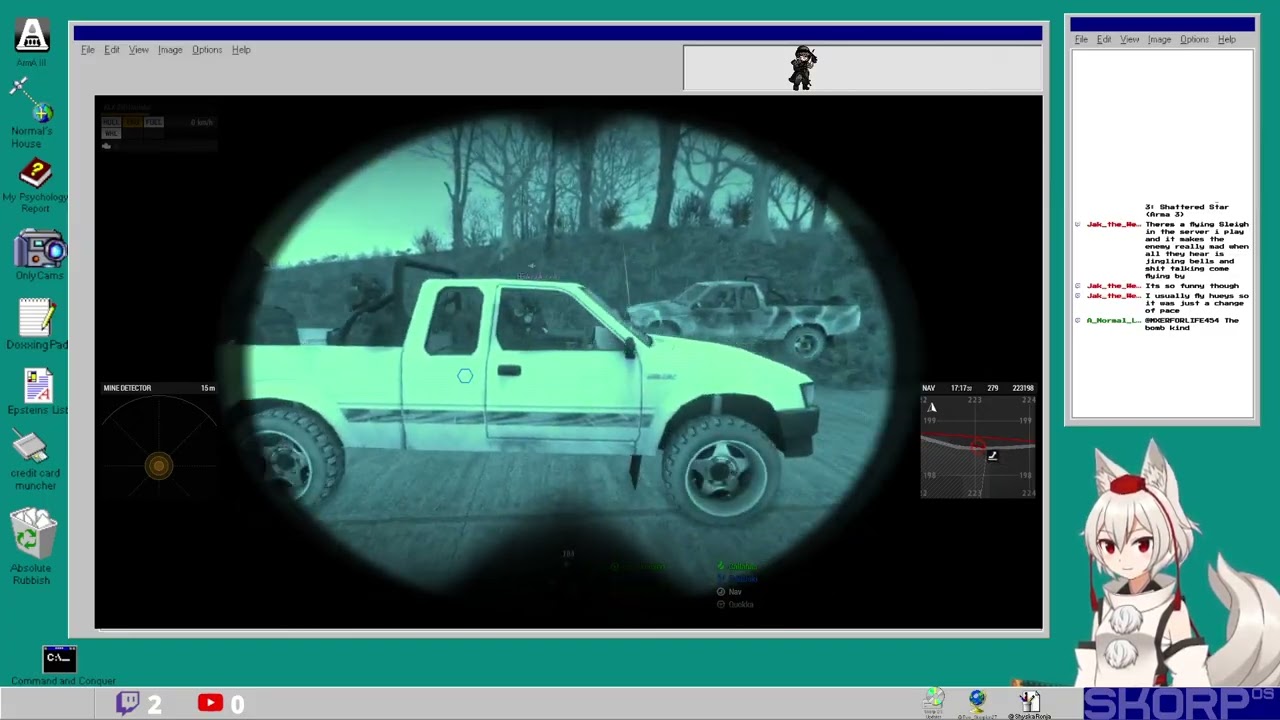The image size is (1280, 720).
Task: Open Image menu in the game window
Action: click(170, 50)
